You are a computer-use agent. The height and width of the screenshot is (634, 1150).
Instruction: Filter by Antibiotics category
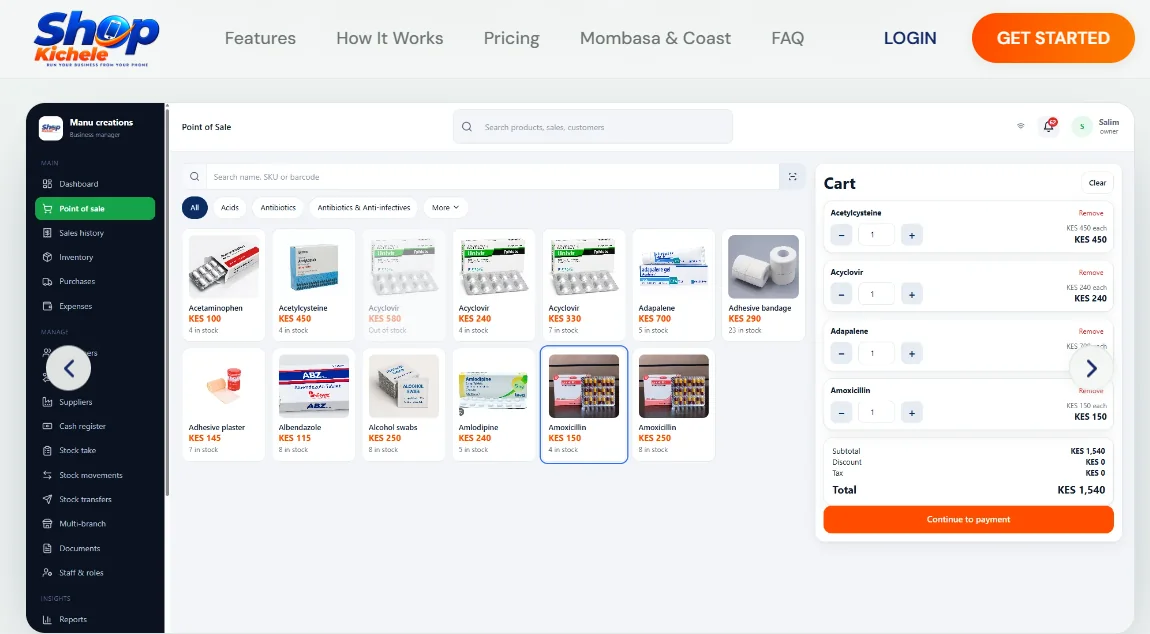(278, 208)
